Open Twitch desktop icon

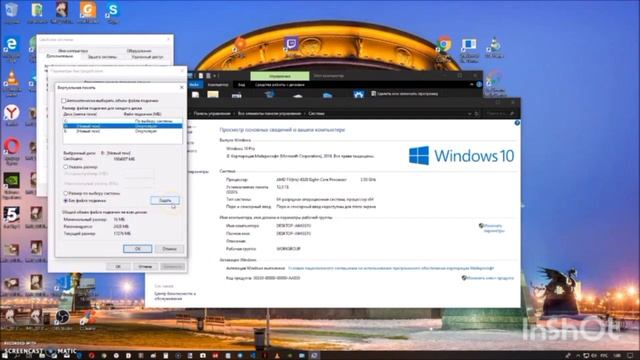[291, 46]
